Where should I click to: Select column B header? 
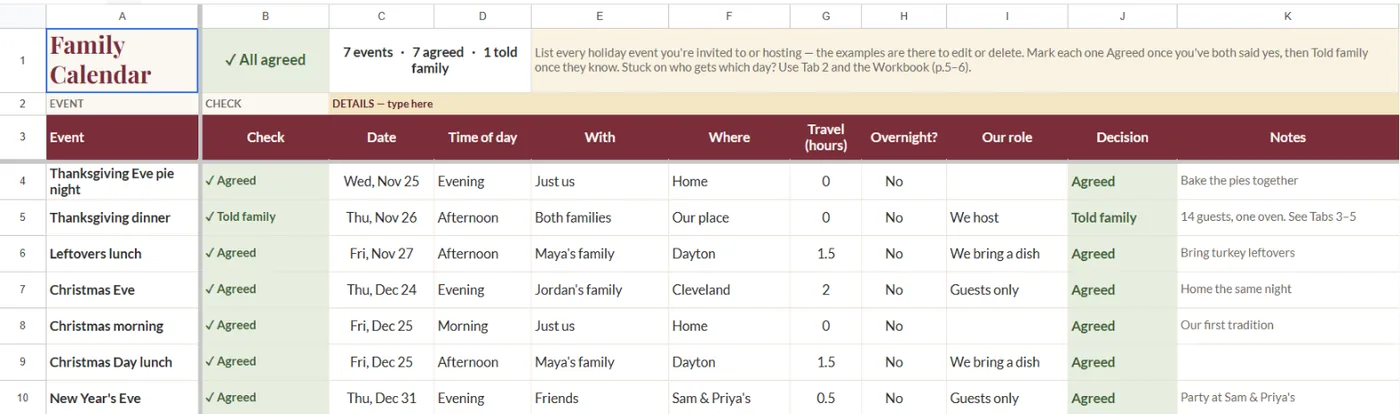[x=265, y=16]
